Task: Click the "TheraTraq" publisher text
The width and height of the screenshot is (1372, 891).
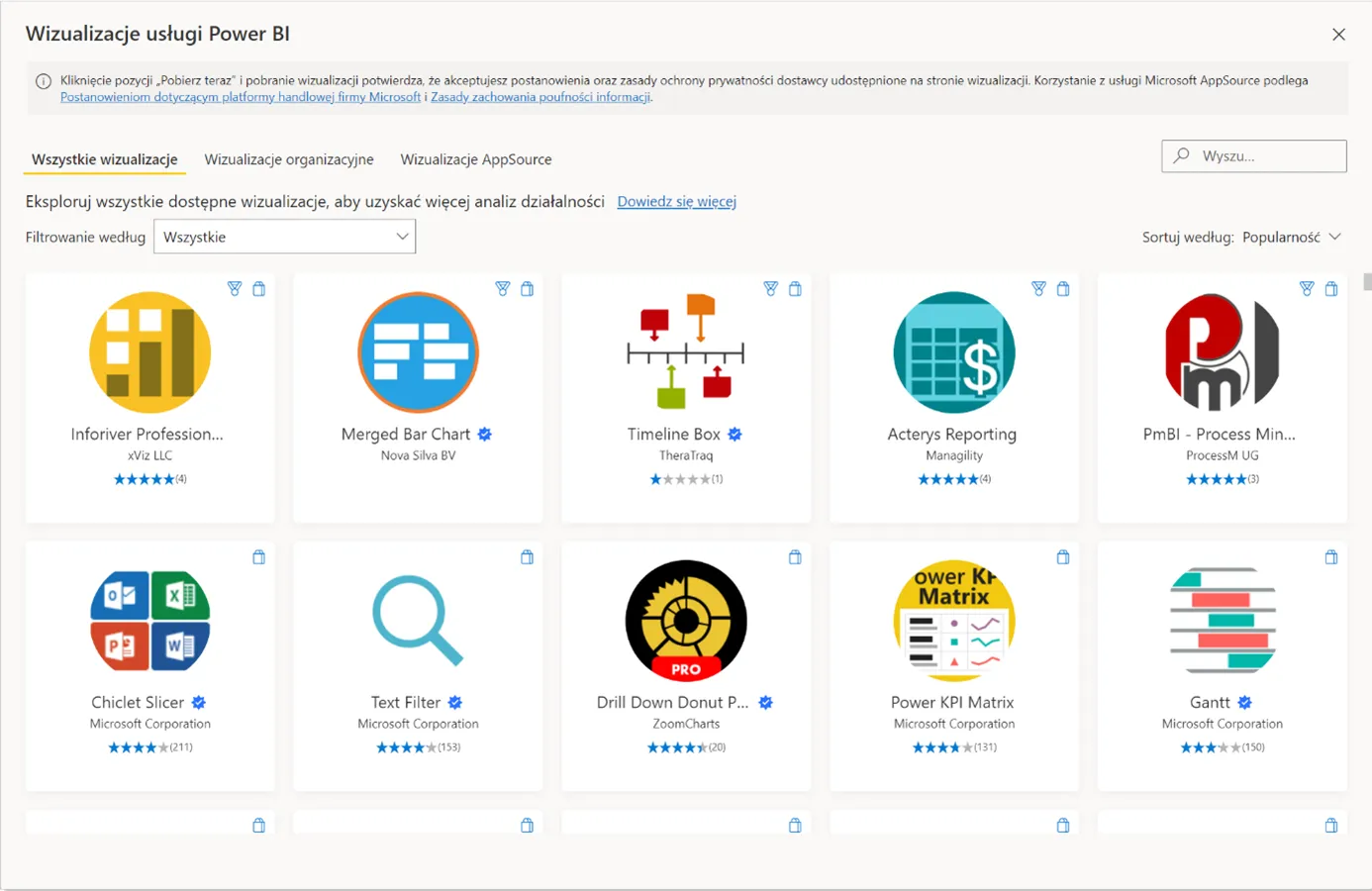Action: point(686,455)
